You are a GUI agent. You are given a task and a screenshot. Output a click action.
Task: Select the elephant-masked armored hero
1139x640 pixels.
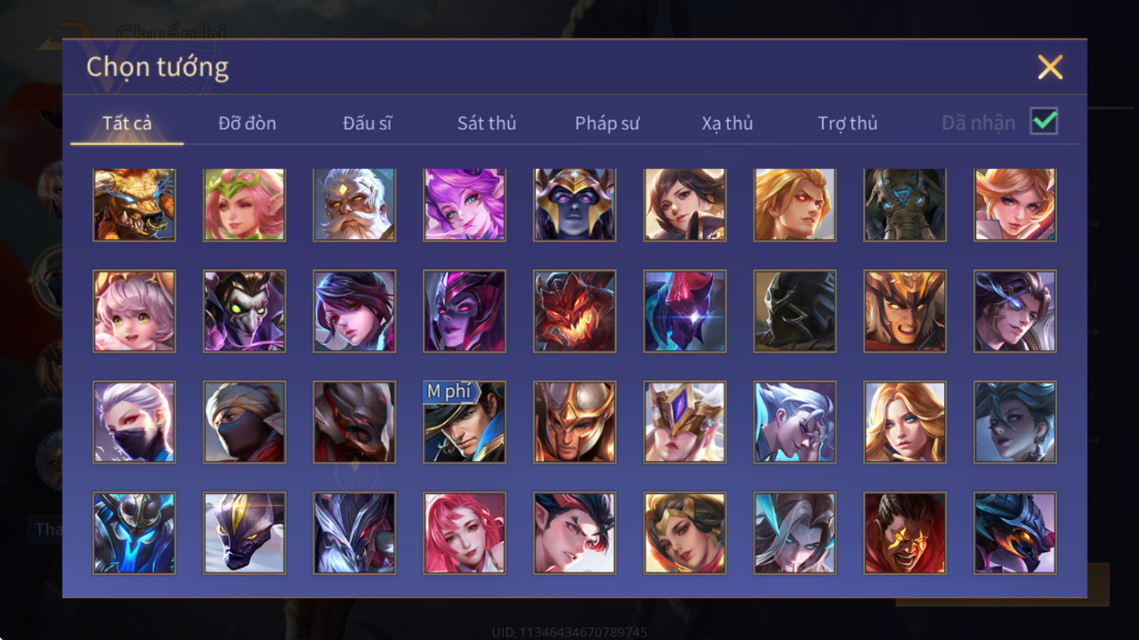(x=905, y=205)
